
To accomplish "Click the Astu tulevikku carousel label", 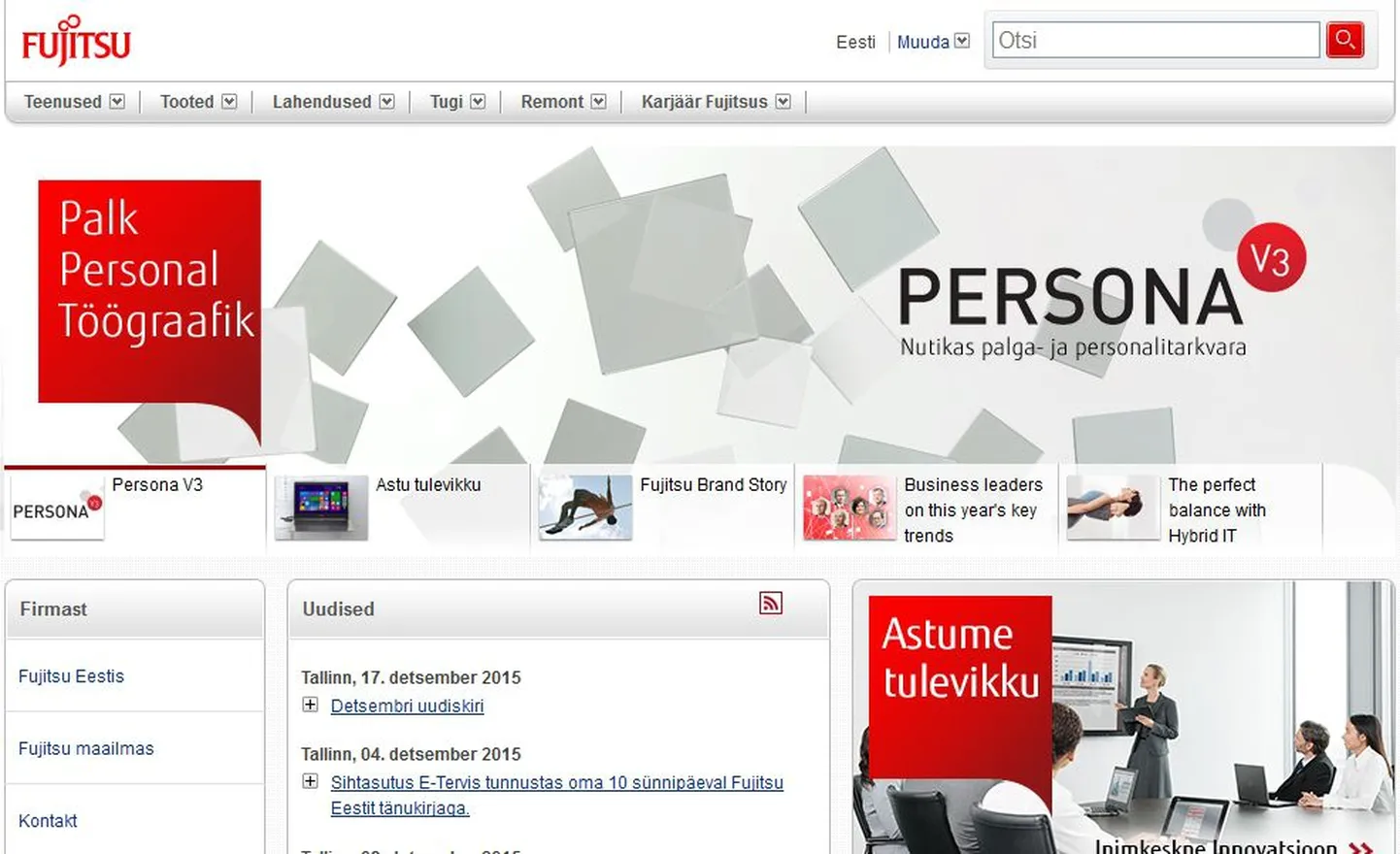I will coord(428,484).
